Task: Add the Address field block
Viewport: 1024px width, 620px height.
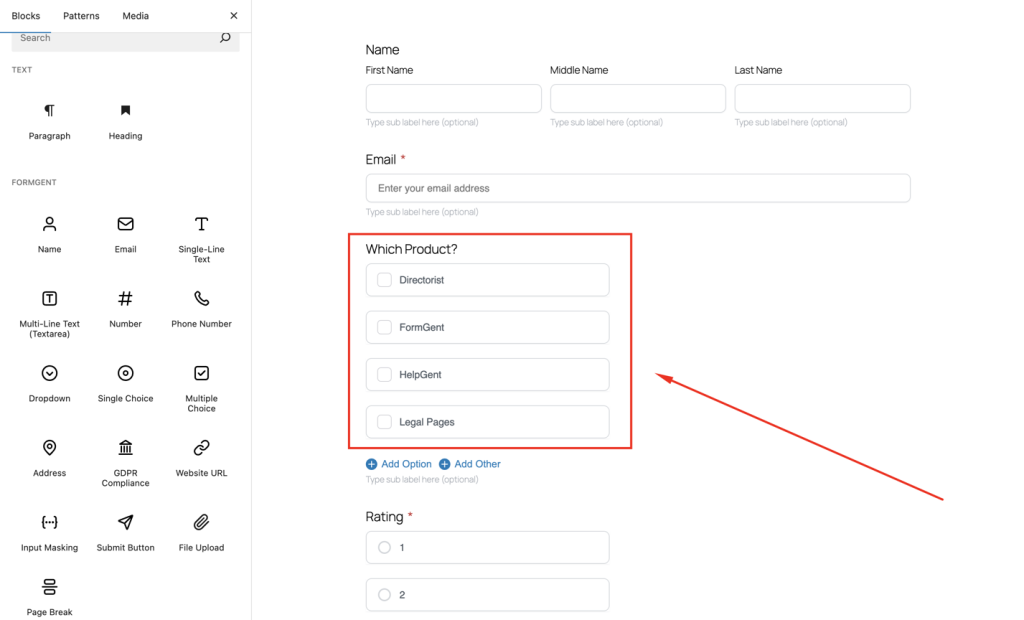Action: [x=50, y=459]
